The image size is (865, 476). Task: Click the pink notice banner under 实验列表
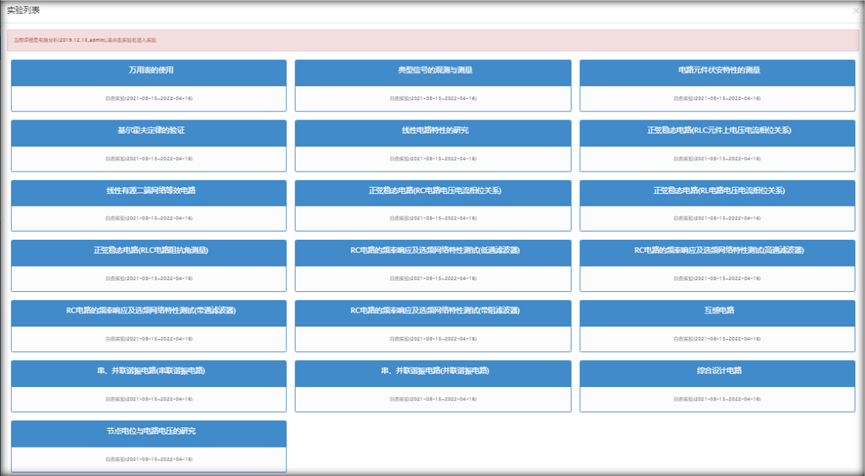432,39
